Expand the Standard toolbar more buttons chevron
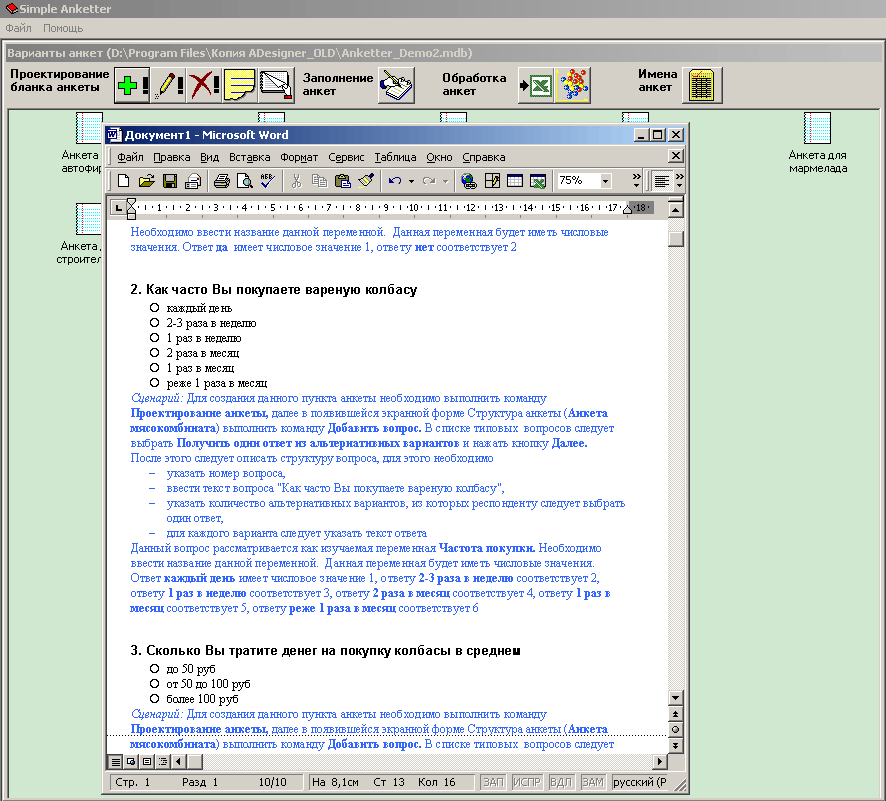Viewport: 886px width, 801px height. point(637,180)
